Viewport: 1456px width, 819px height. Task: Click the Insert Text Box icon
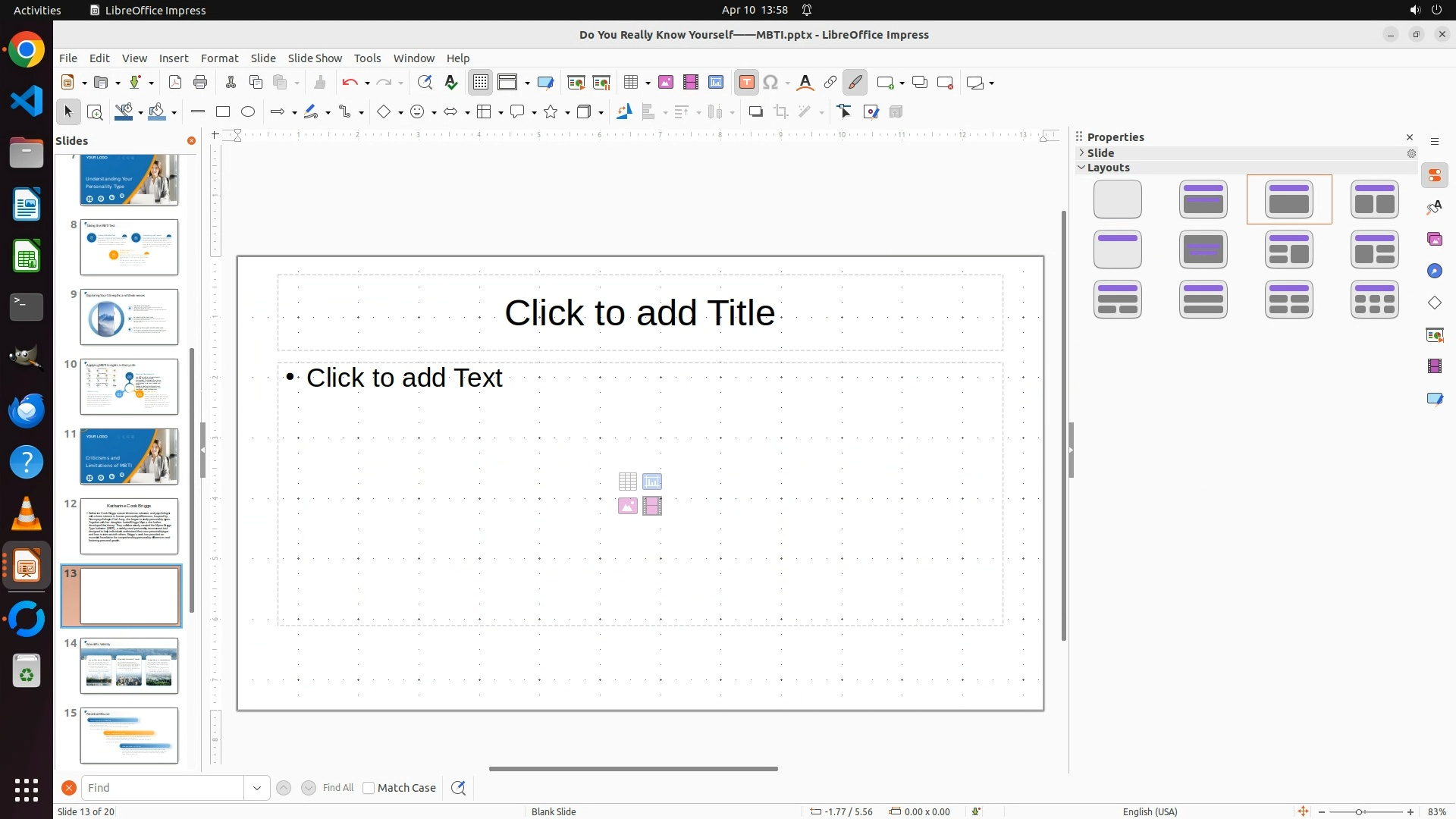[747, 83]
